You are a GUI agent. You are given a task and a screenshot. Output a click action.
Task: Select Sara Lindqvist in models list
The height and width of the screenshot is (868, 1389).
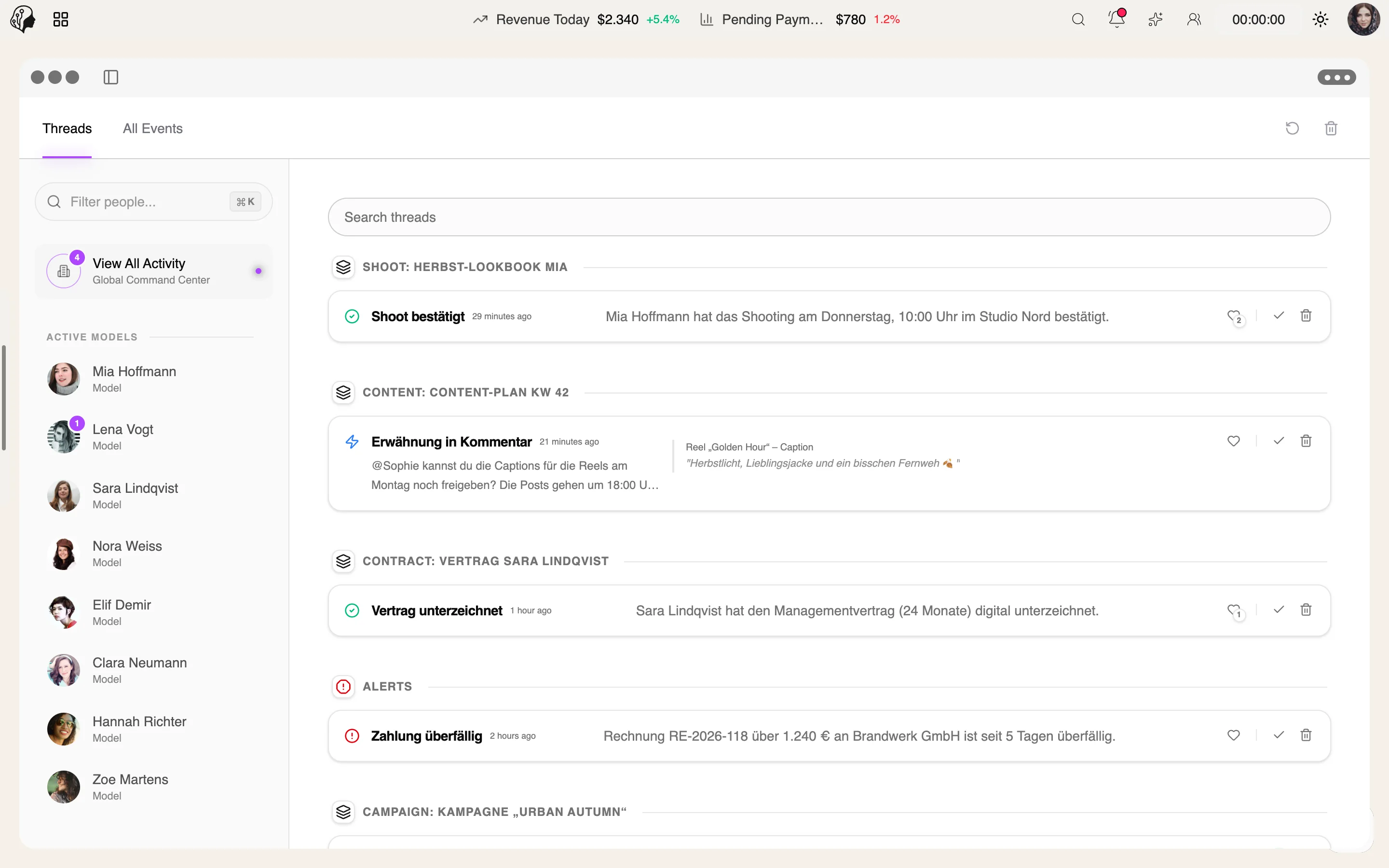[x=153, y=495]
